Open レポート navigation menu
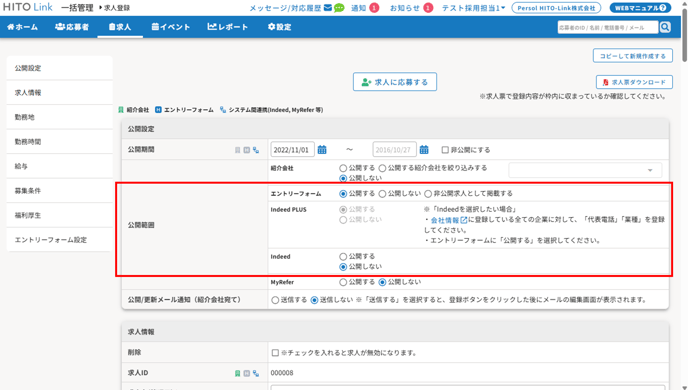The image size is (688, 390). coord(228,27)
